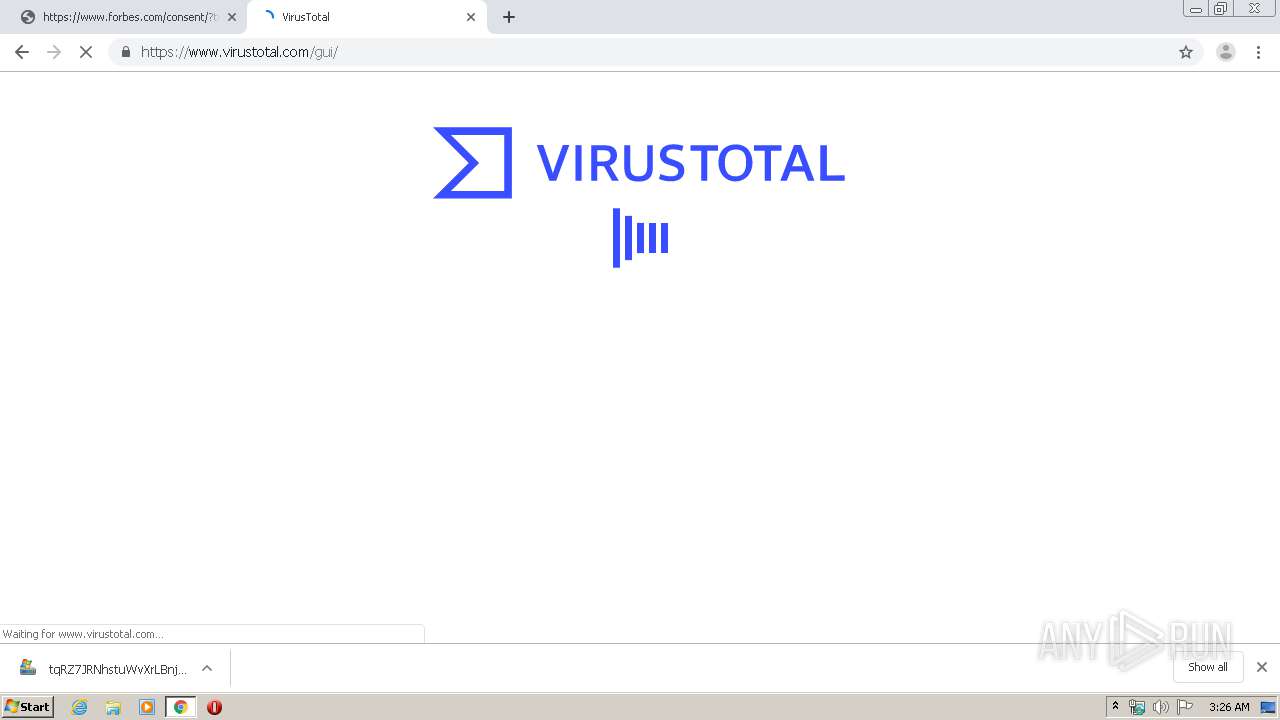View site info via padlock icon
The height and width of the screenshot is (720, 1280).
(x=126, y=52)
